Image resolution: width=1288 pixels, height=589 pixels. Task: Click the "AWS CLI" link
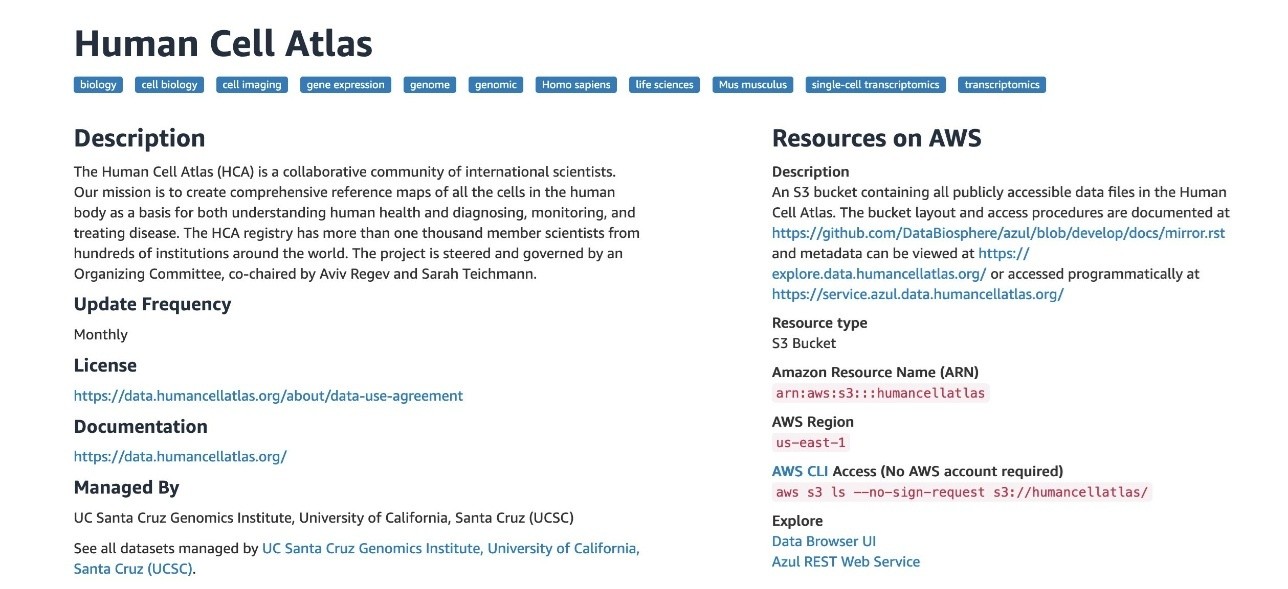tap(800, 471)
